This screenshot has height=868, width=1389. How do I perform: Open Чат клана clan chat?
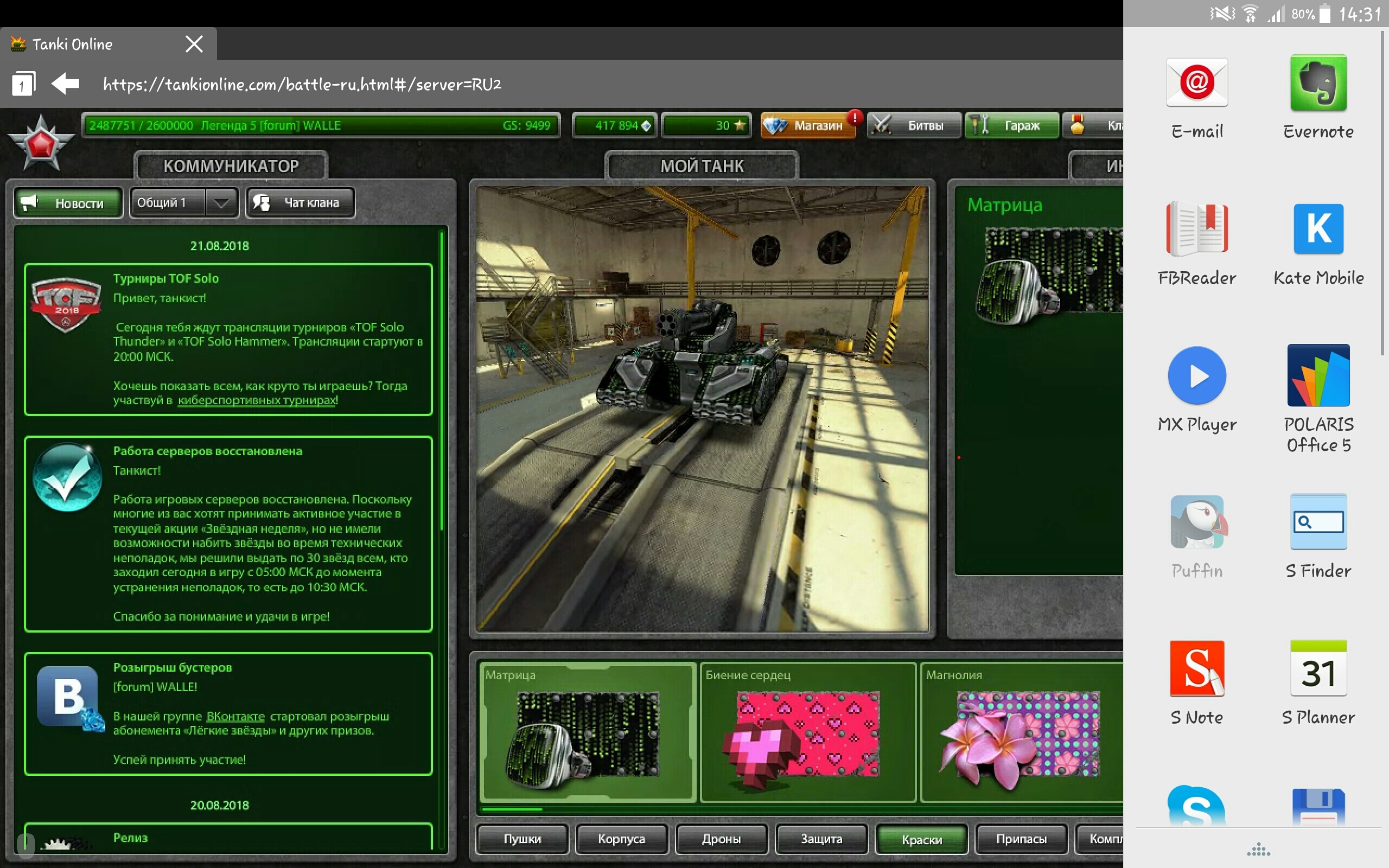click(x=300, y=203)
